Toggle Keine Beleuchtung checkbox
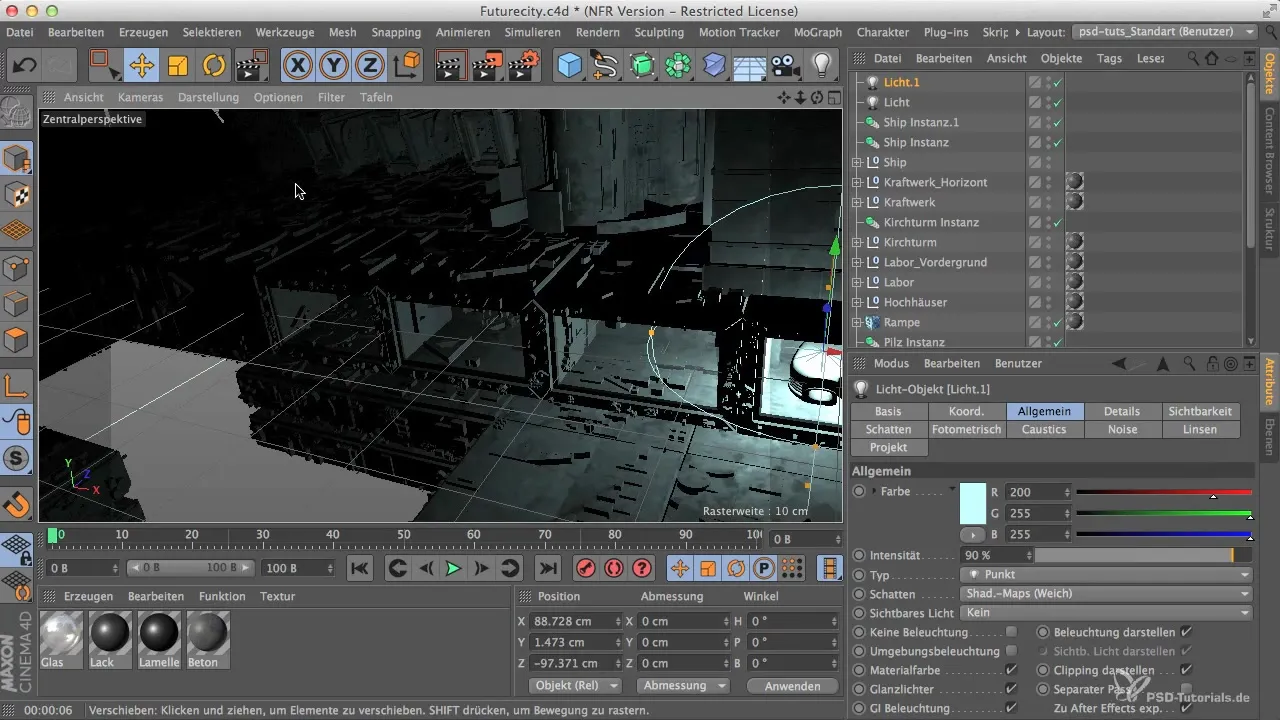Viewport: 1280px width, 720px height. pos(1011,632)
